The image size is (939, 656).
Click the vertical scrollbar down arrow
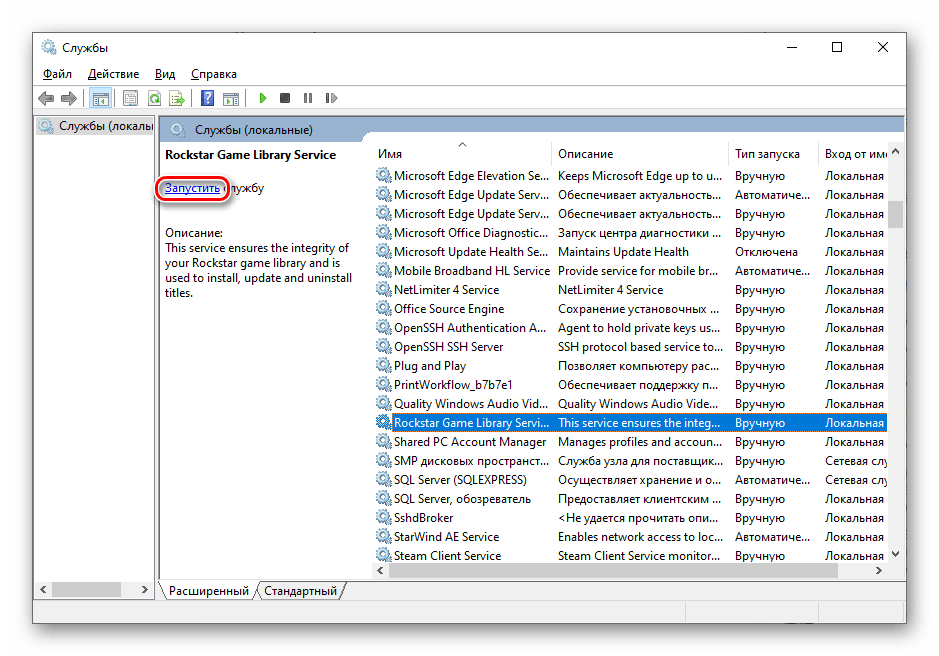895,553
